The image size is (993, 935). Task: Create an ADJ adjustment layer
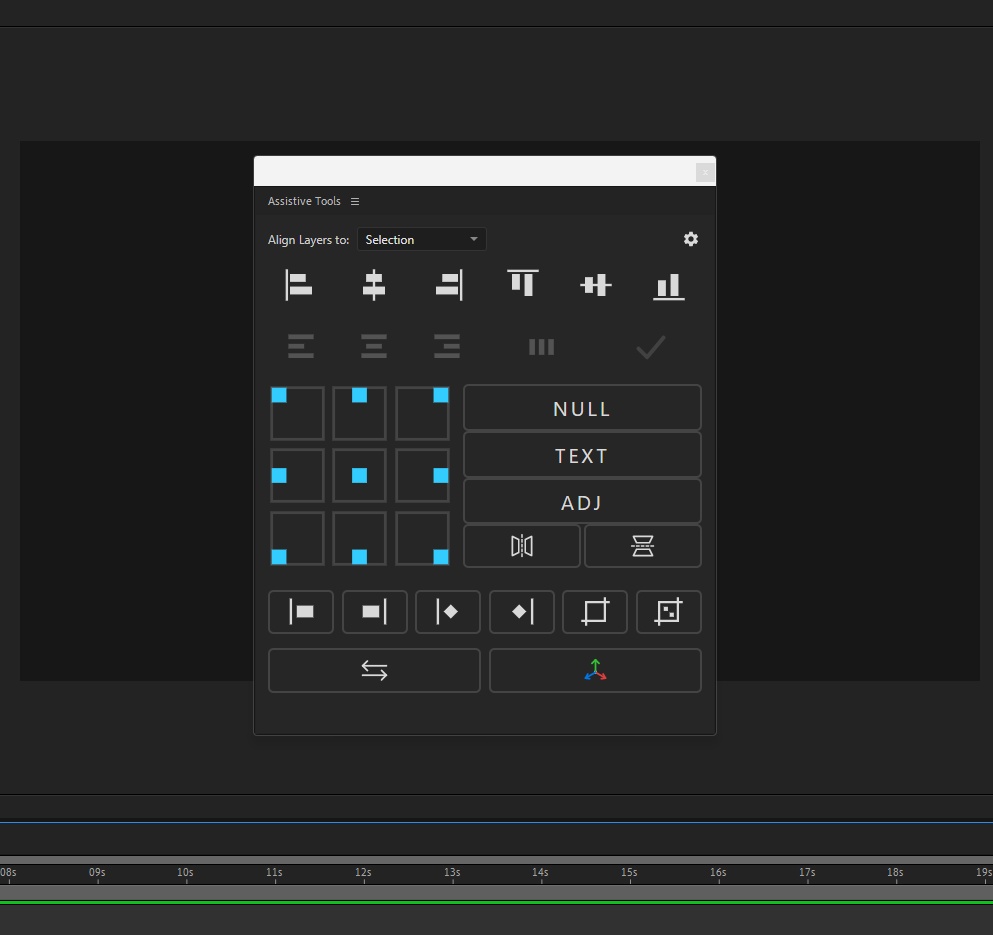(582, 502)
